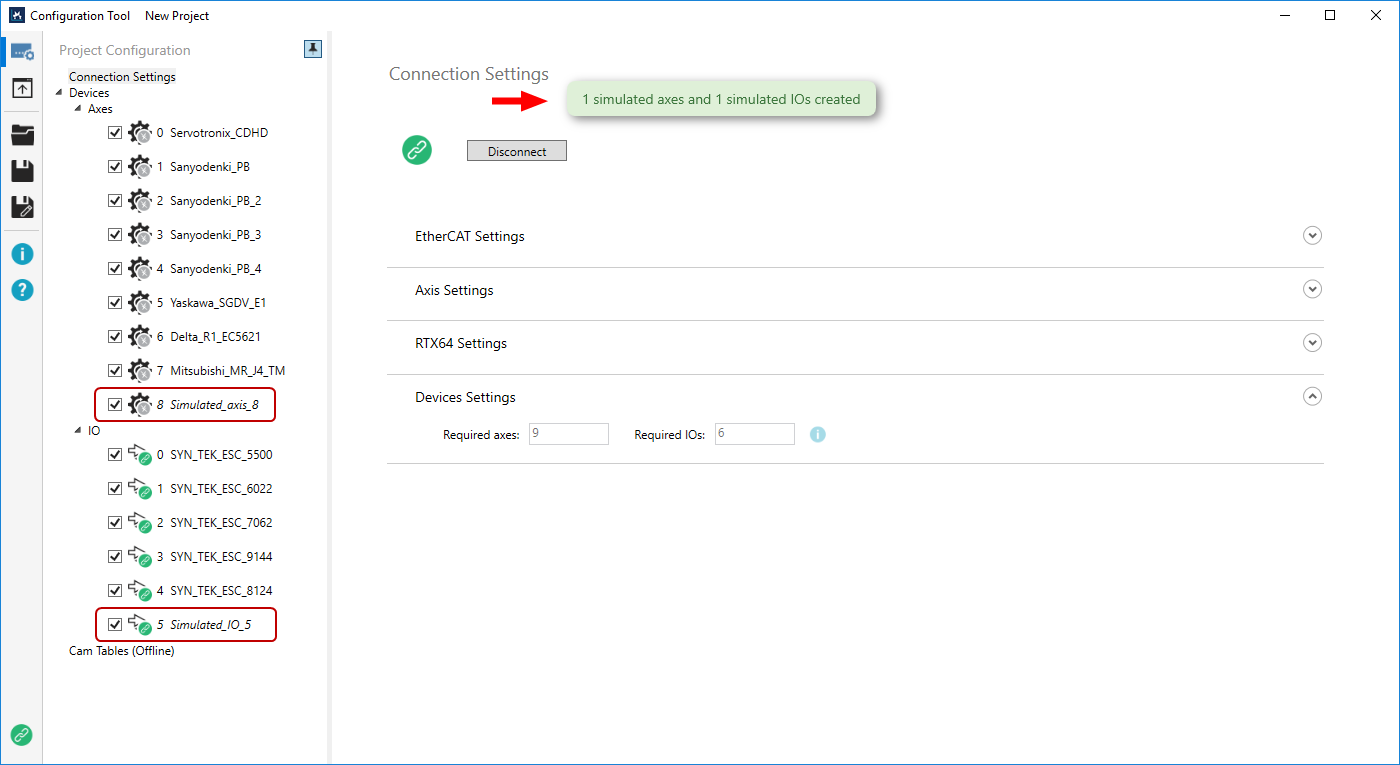Select Connection Settings in the tree
1400x765 pixels.
coord(122,77)
